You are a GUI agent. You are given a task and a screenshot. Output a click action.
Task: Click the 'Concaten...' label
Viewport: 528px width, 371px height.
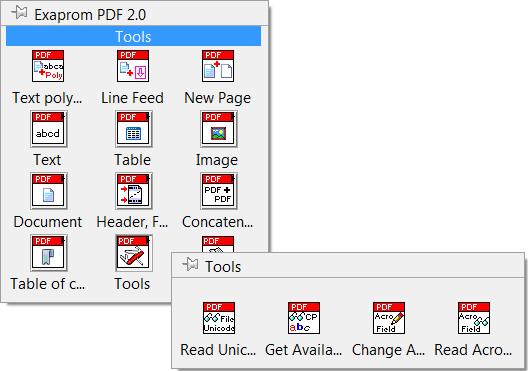pos(218,222)
